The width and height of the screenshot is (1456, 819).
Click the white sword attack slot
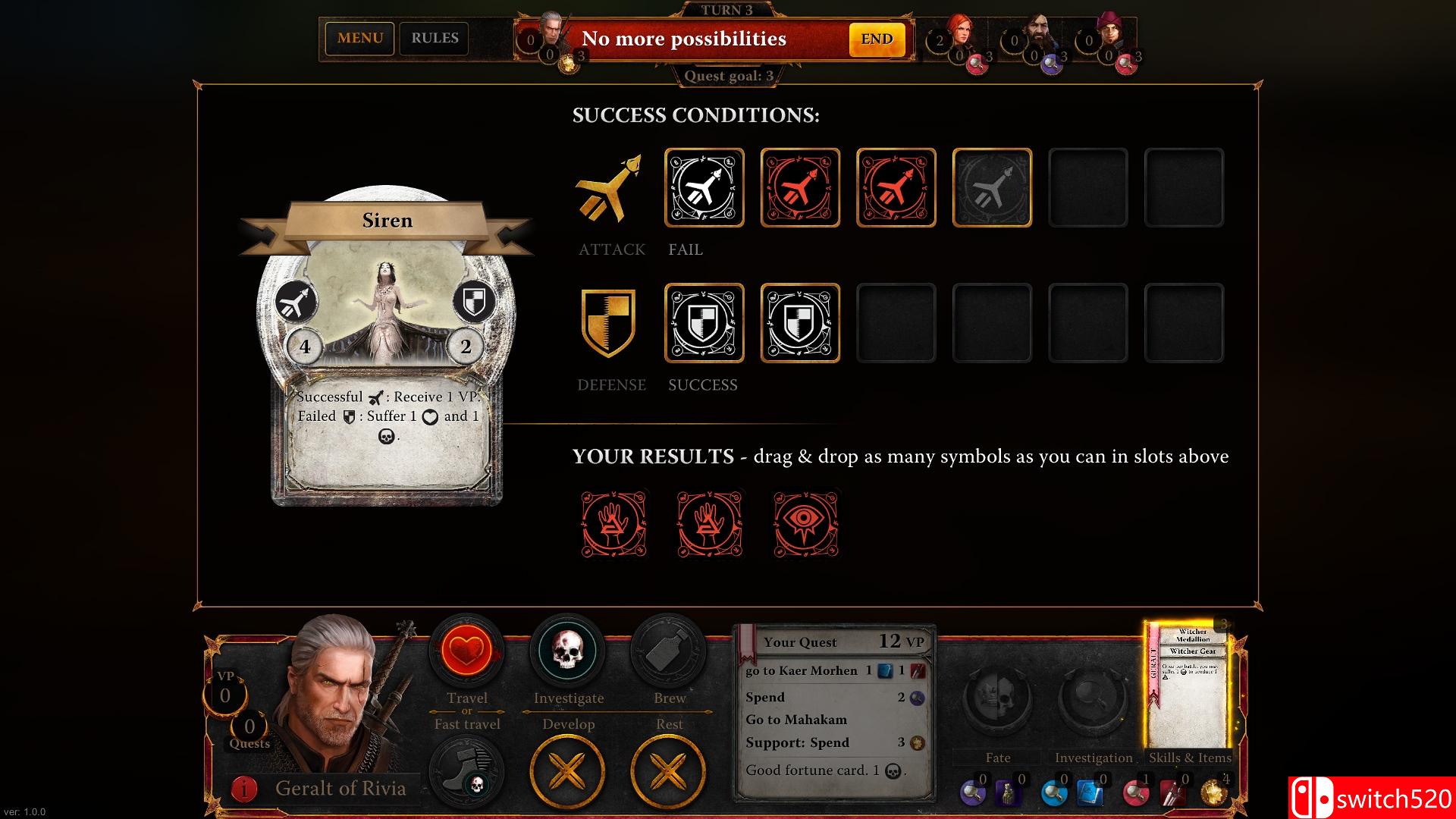[x=704, y=187]
